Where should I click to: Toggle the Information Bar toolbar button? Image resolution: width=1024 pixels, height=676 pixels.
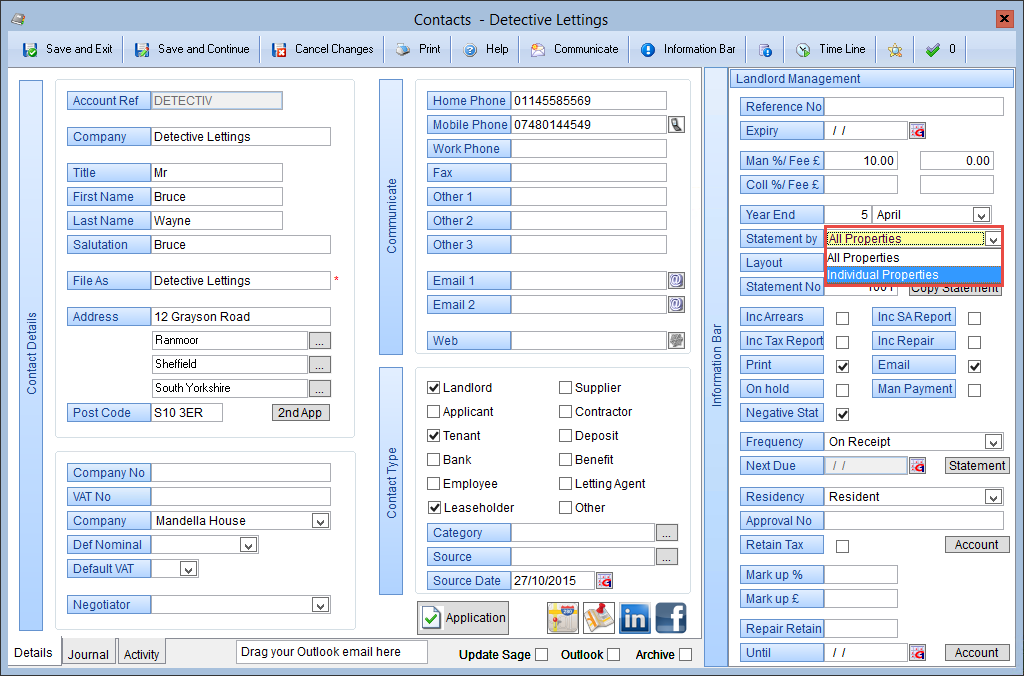tap(688, 49)
